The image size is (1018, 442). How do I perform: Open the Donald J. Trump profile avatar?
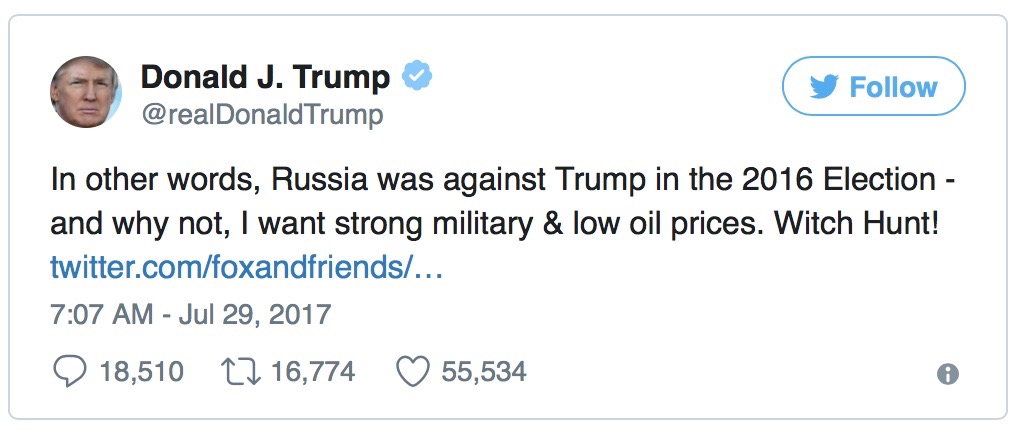point(86,92)
